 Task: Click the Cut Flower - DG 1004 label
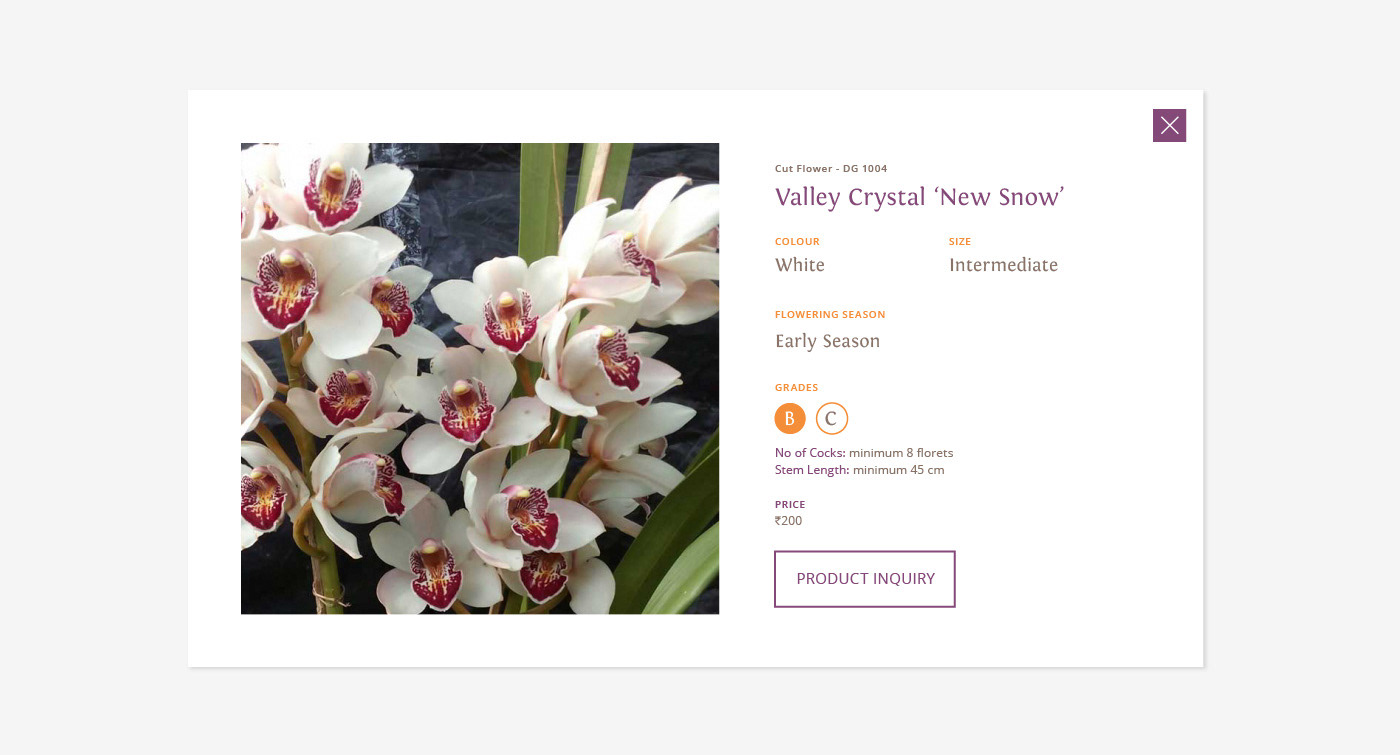coord(830,169)
